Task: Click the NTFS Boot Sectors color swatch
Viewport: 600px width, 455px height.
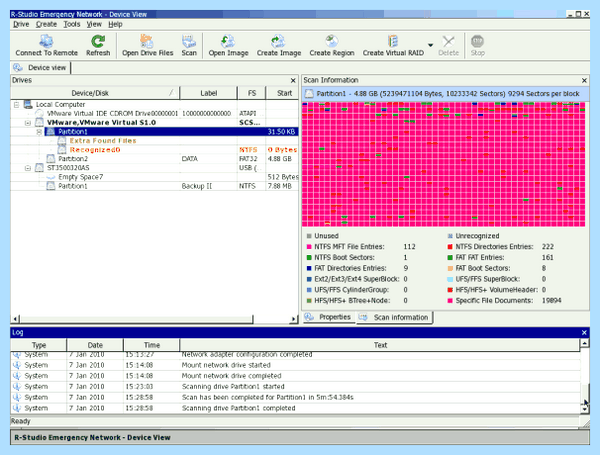Action: 309,258
